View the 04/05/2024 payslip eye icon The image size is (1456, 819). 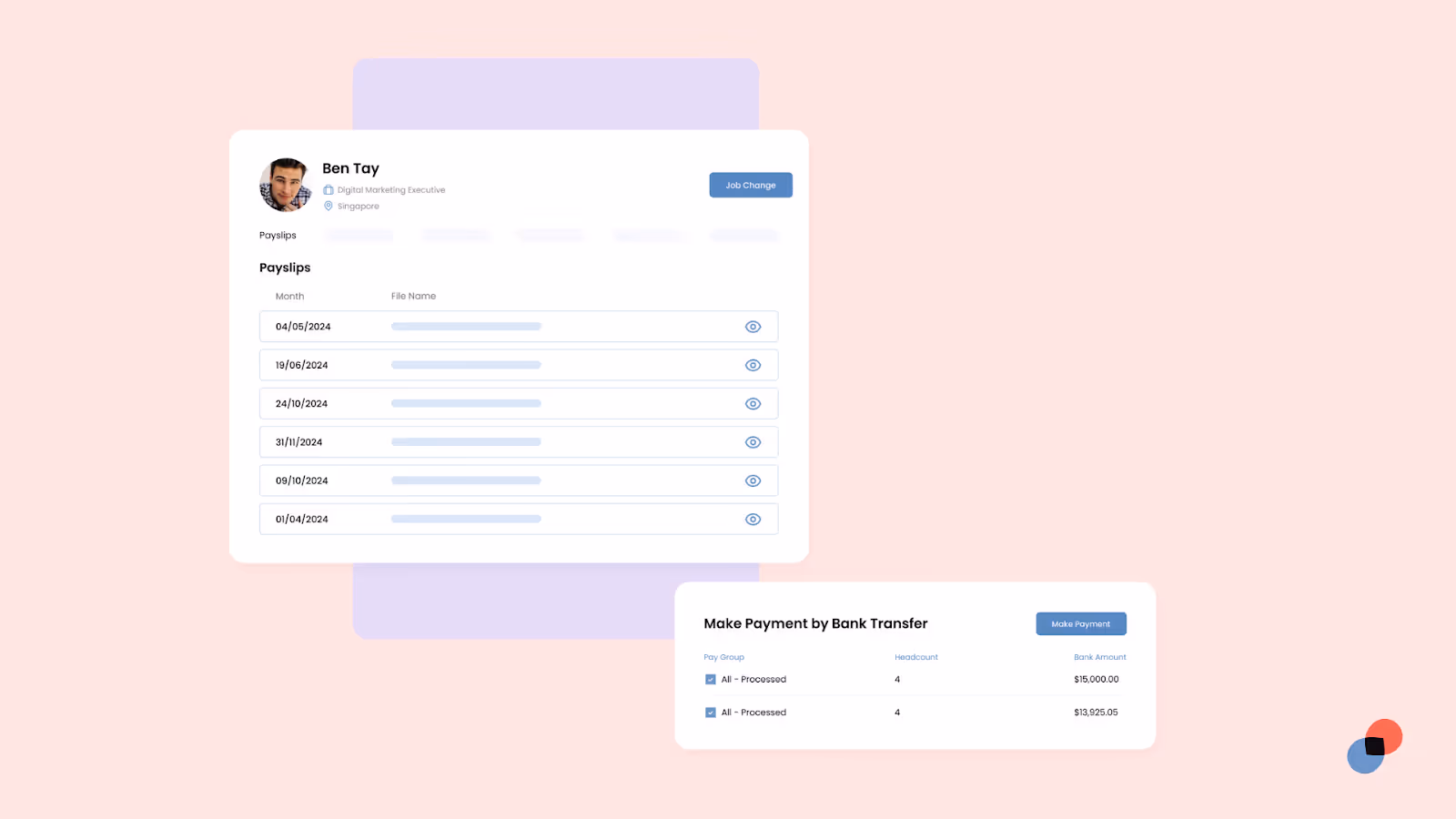(753, 327)
